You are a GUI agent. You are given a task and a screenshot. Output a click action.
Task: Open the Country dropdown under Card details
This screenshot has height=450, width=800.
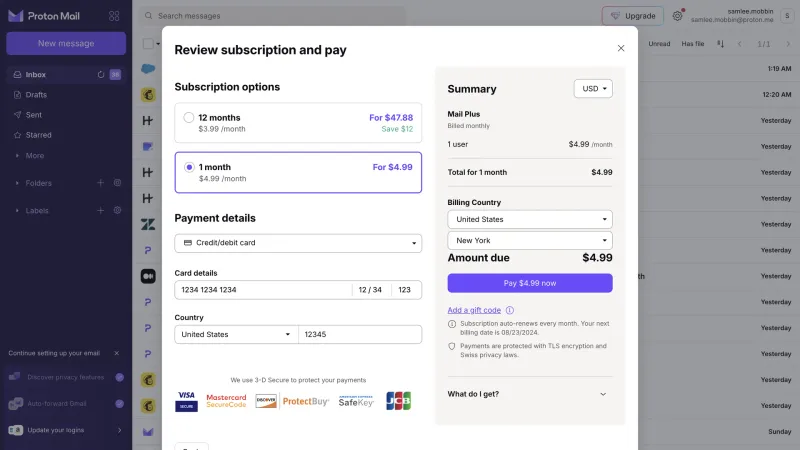(x=236, y=334)
